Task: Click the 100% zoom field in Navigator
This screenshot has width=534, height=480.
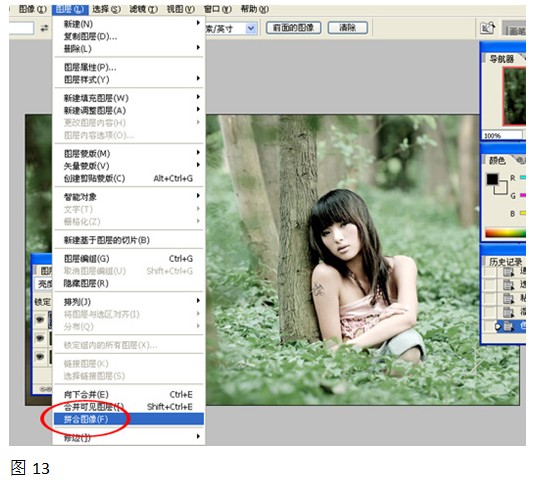Action: tap(502, 135)
